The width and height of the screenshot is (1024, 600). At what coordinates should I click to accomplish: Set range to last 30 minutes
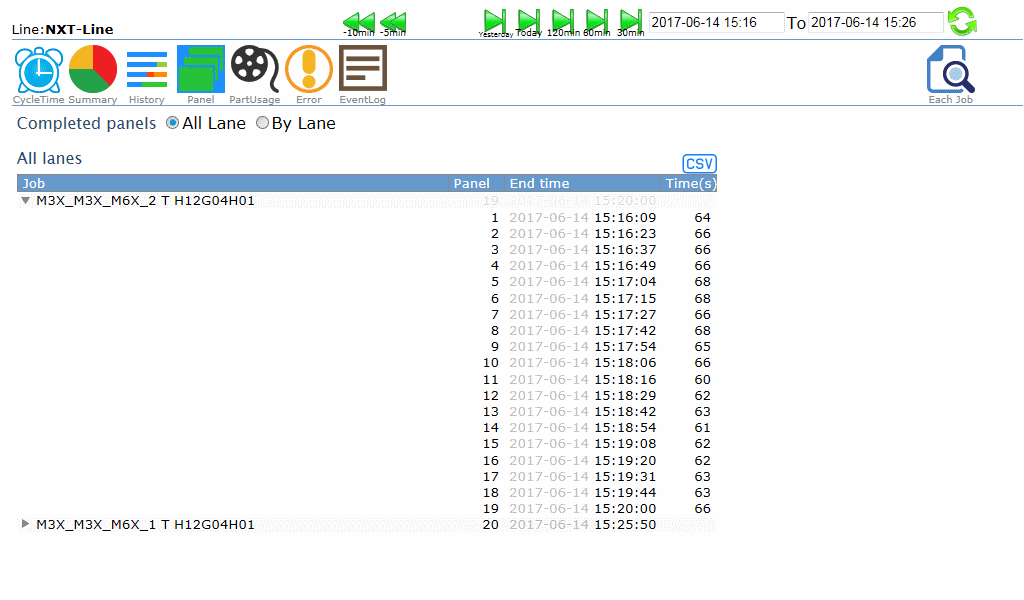[631, 21]
